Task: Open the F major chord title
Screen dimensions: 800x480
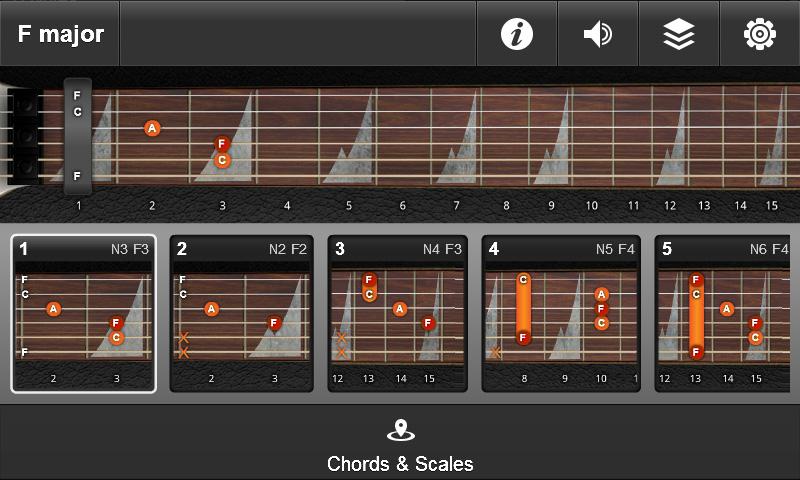Action: click(x=60, y=34)
